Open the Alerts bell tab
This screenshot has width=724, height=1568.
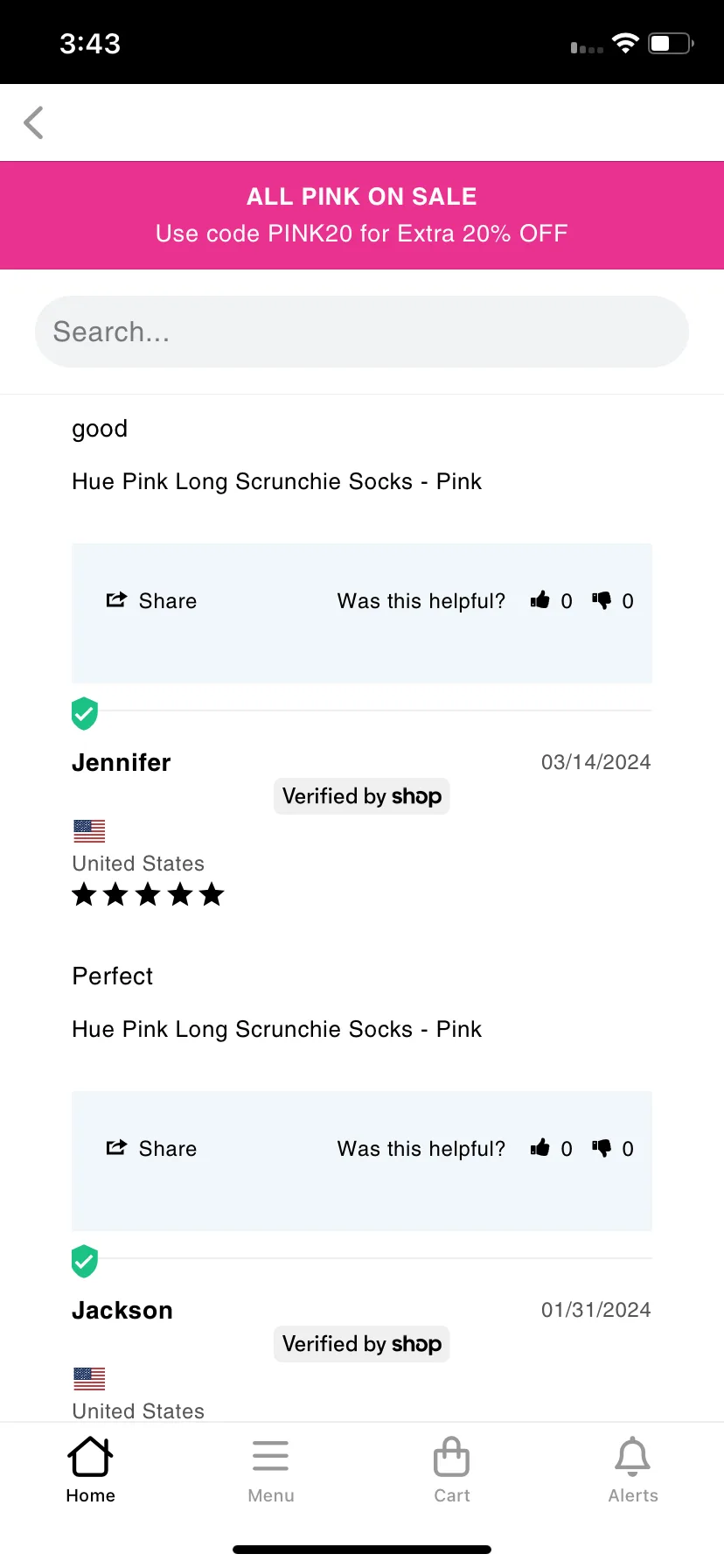click(x=633, y=1470)
